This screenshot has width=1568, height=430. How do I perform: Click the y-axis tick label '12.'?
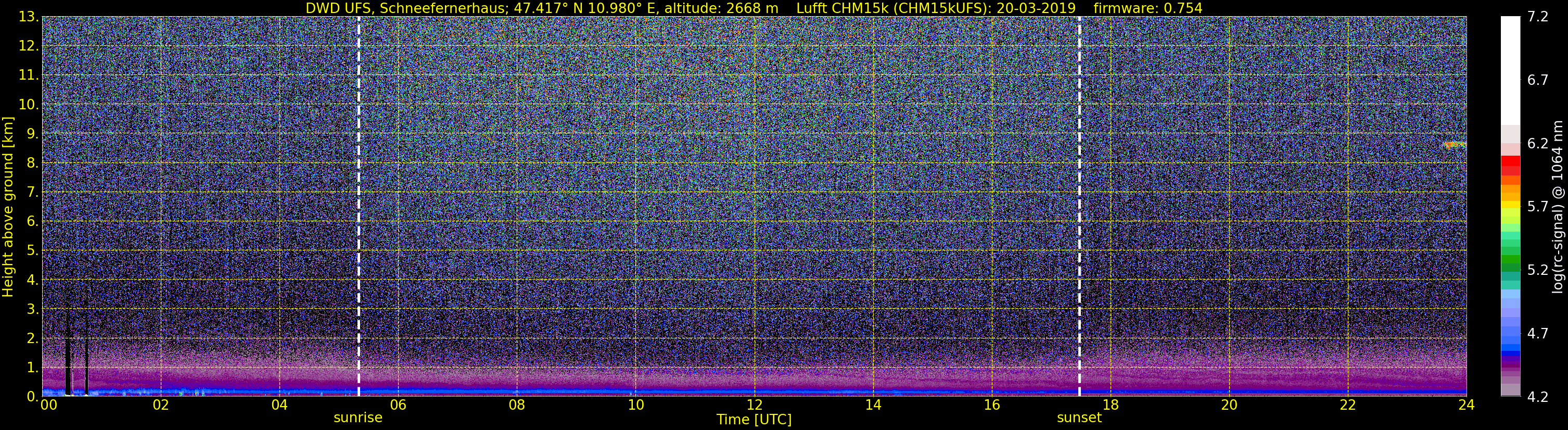29,46
